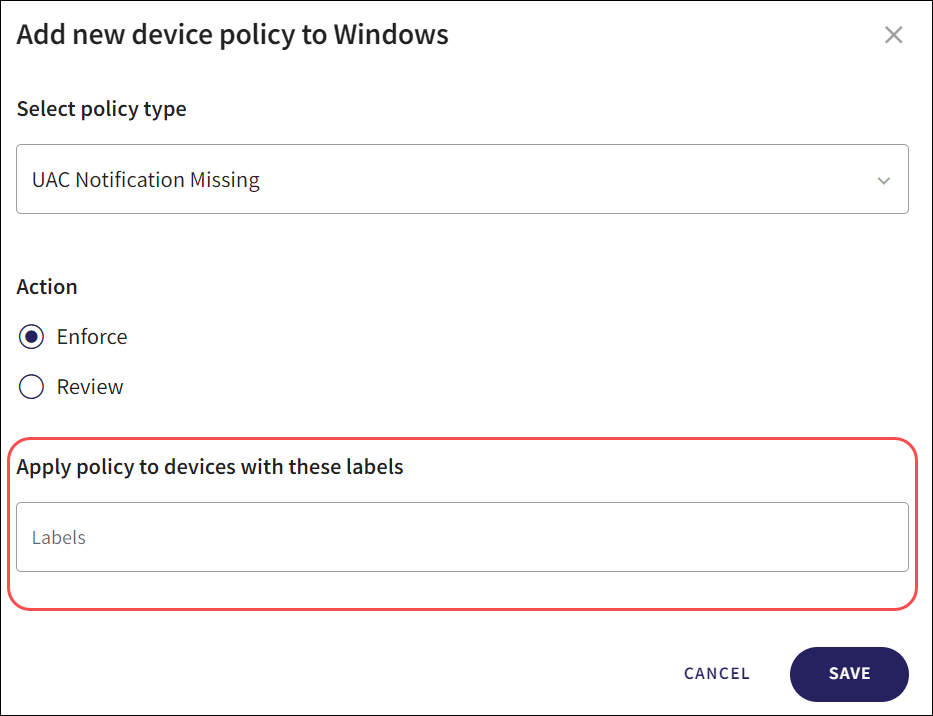Choose the Review radio button
Image resolution: width=933 pixels, height=716 pixels.
[32, 387]
